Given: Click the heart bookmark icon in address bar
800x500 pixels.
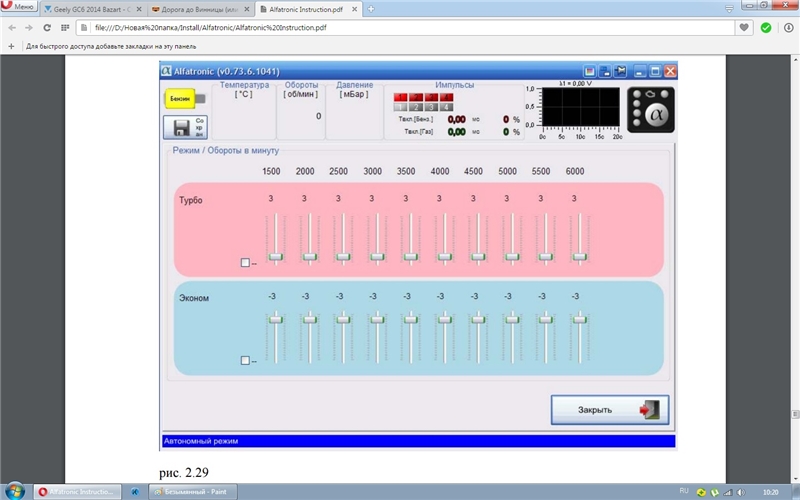Looking at the screenshot, I should [x=744, y=27].
